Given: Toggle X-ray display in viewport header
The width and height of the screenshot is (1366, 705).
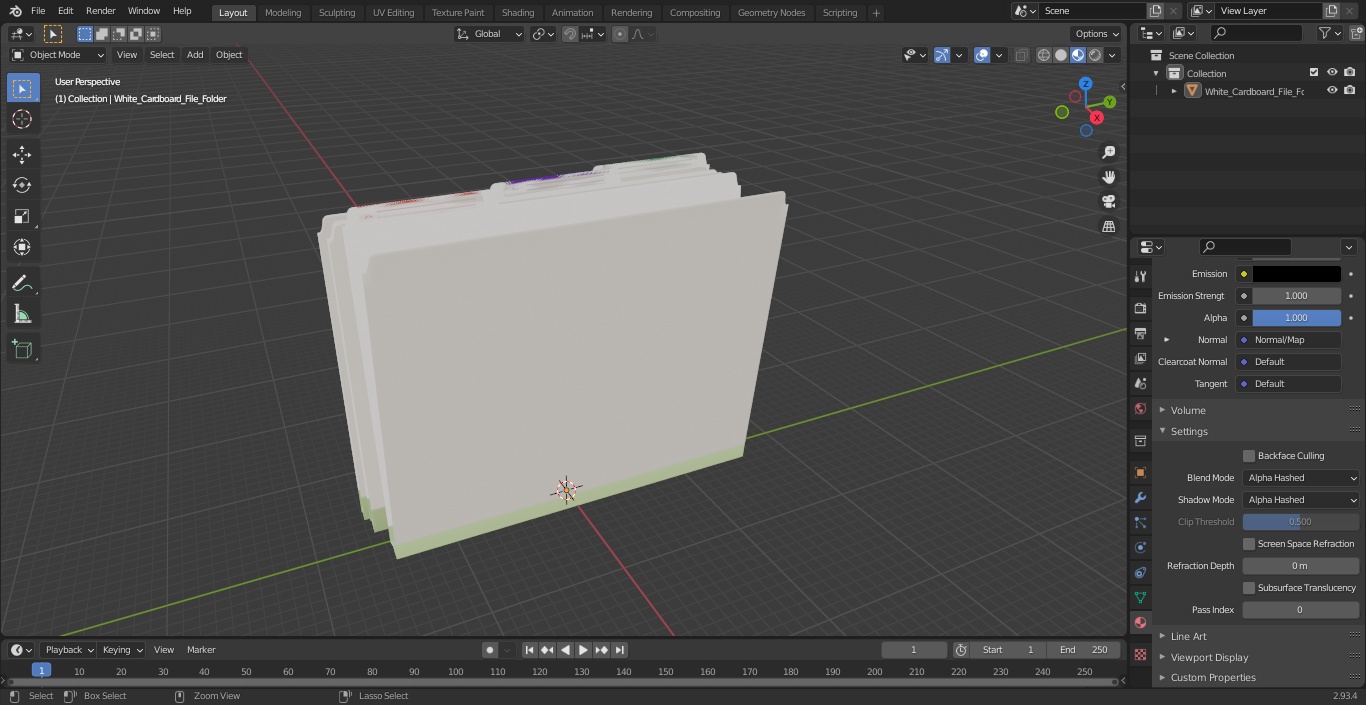Looking at the screenshot, I should point(1021,55).
